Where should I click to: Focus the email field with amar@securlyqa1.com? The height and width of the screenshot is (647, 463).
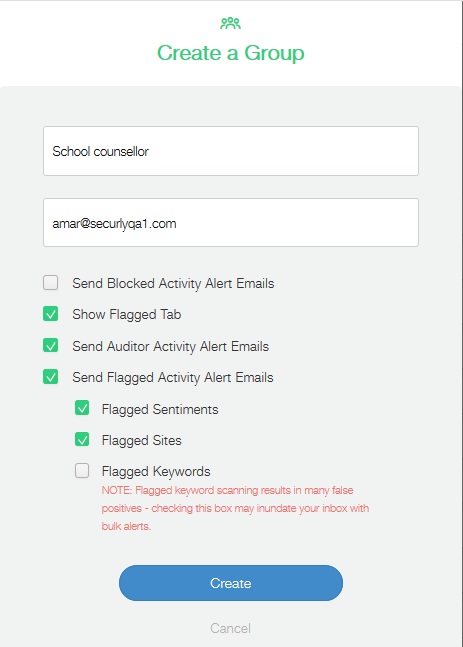(231, 223)
